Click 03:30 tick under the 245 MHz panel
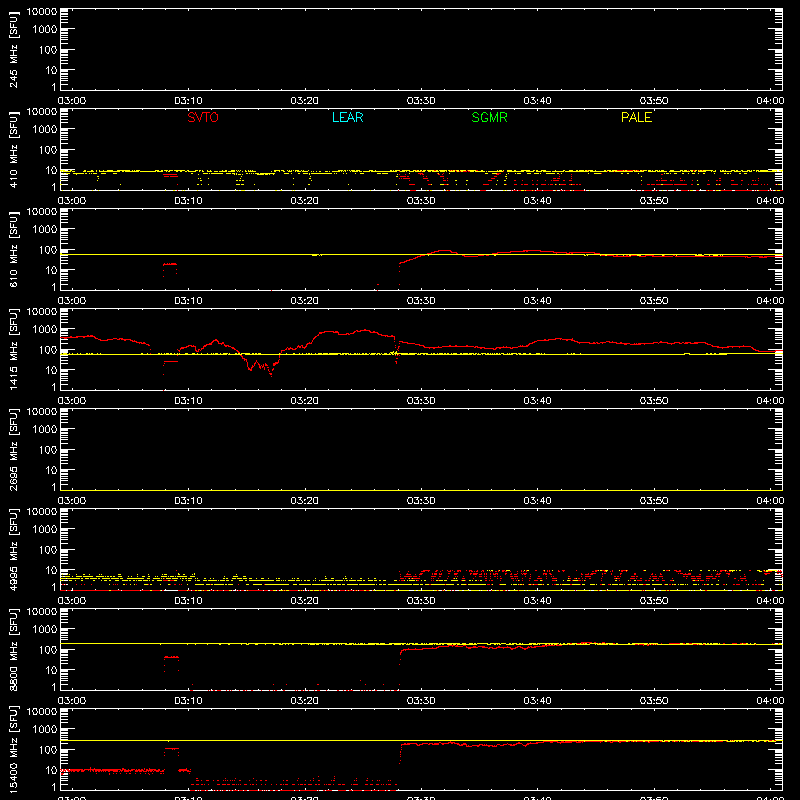This screenshot has width=800, height=800. pyautogui.click(x=421, y=101)
